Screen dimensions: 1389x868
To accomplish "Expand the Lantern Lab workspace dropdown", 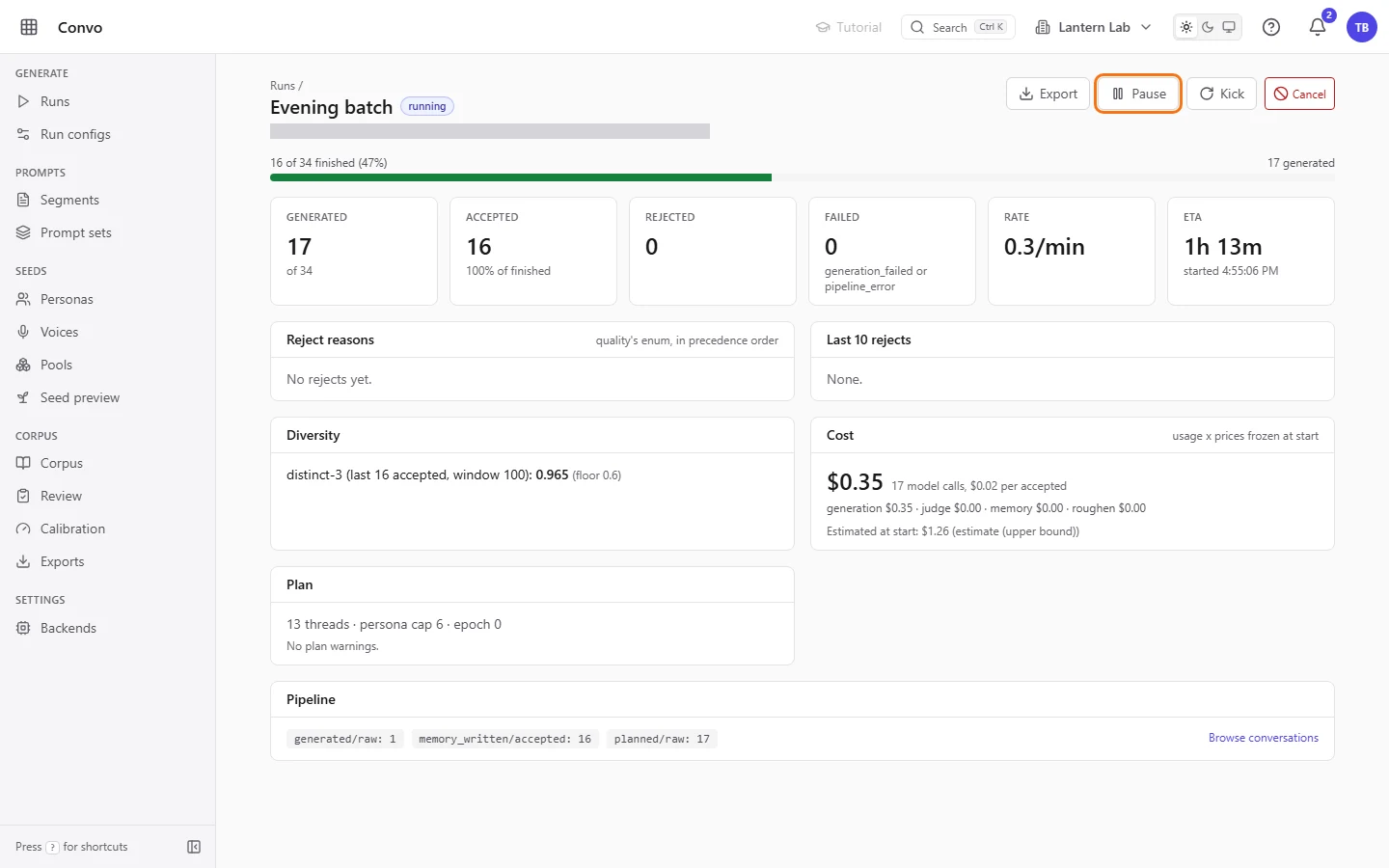I will [1093, 27].
